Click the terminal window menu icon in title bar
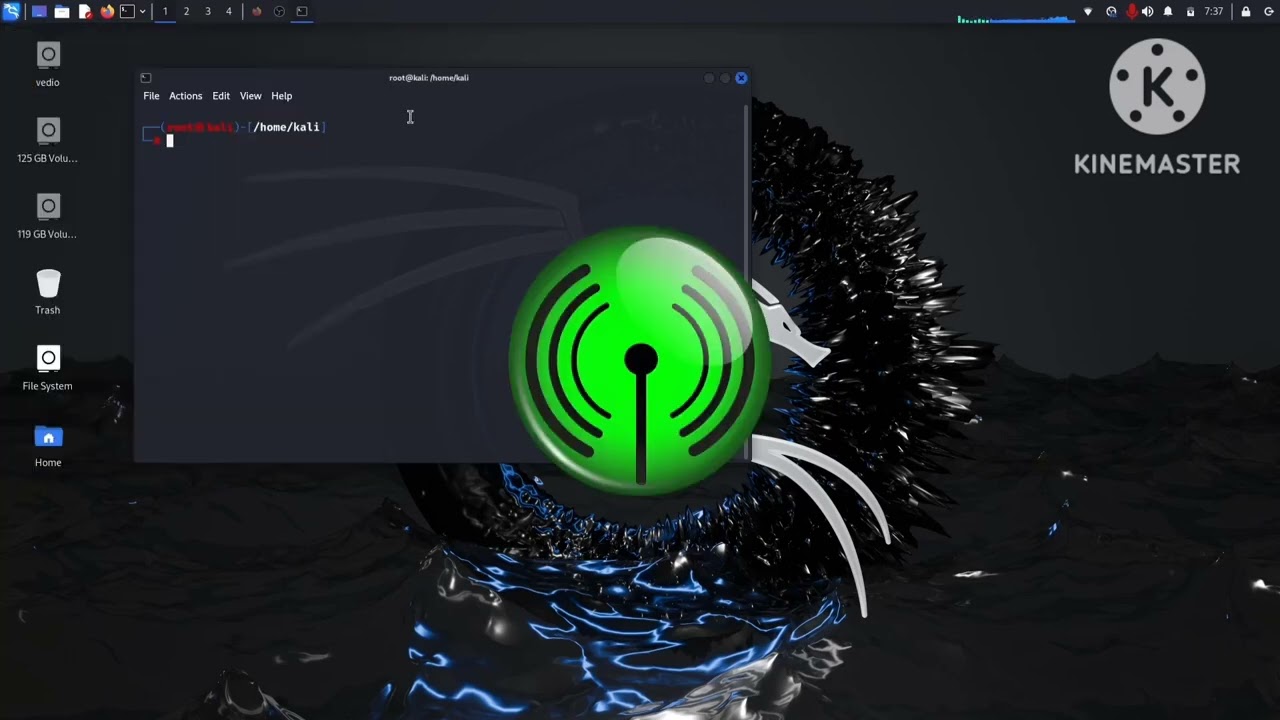This screenshot has height=720, width=1280. [146, 78]
